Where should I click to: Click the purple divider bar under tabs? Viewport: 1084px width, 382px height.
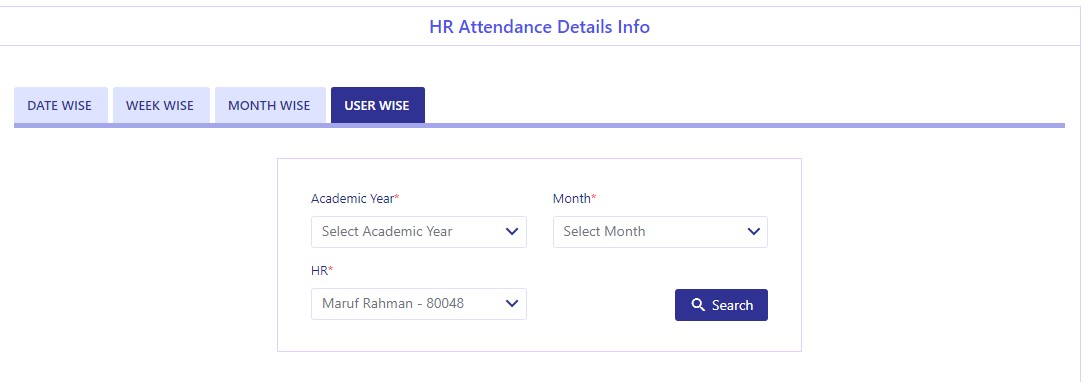pyautogui.click(x=539, y=126)
